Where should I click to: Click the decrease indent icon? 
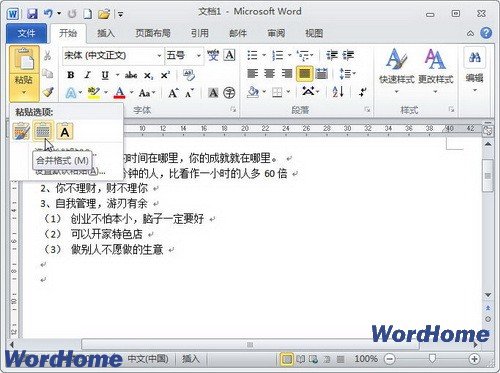coord(332,55)
